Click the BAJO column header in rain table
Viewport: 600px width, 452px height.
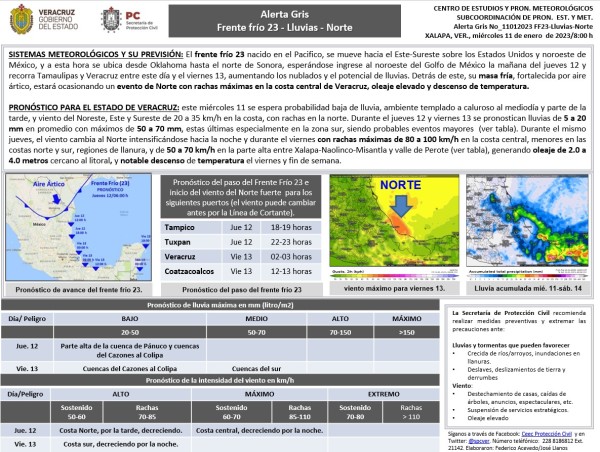(130, 318)
